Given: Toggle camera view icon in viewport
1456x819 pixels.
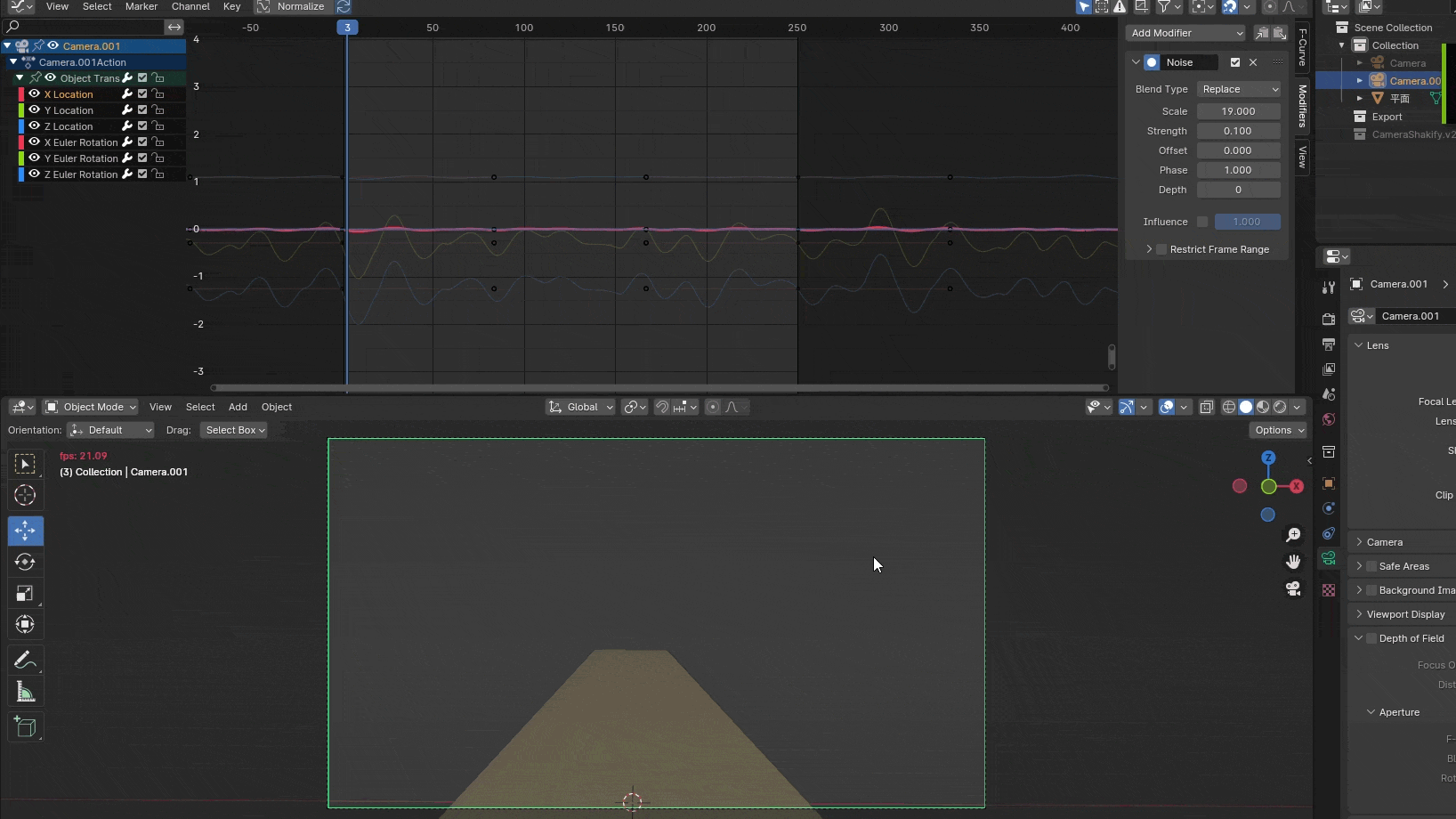Looking at the screenshot, I should [x=1293, y=589].
